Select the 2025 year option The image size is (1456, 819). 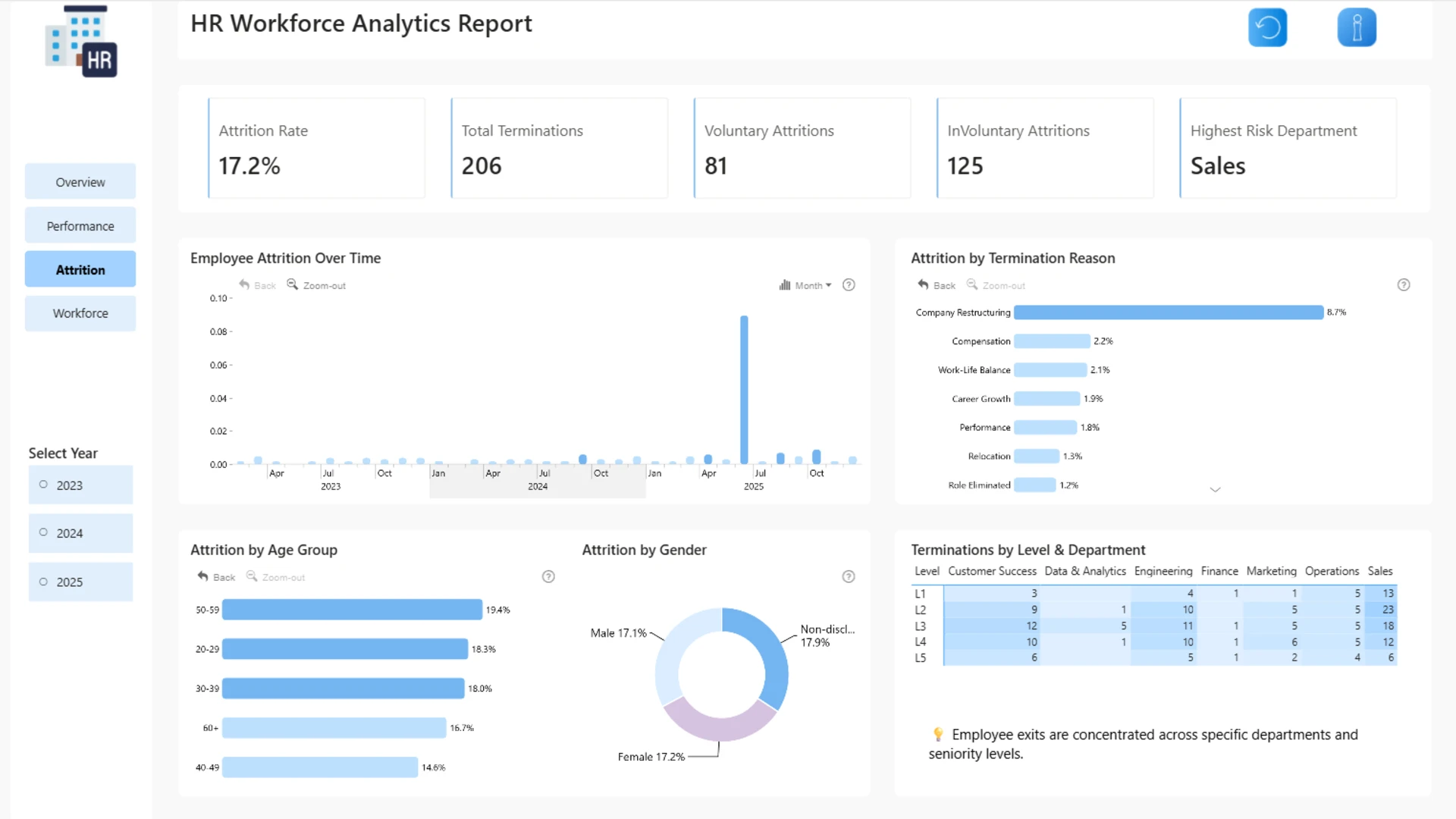tap(80, 582)
